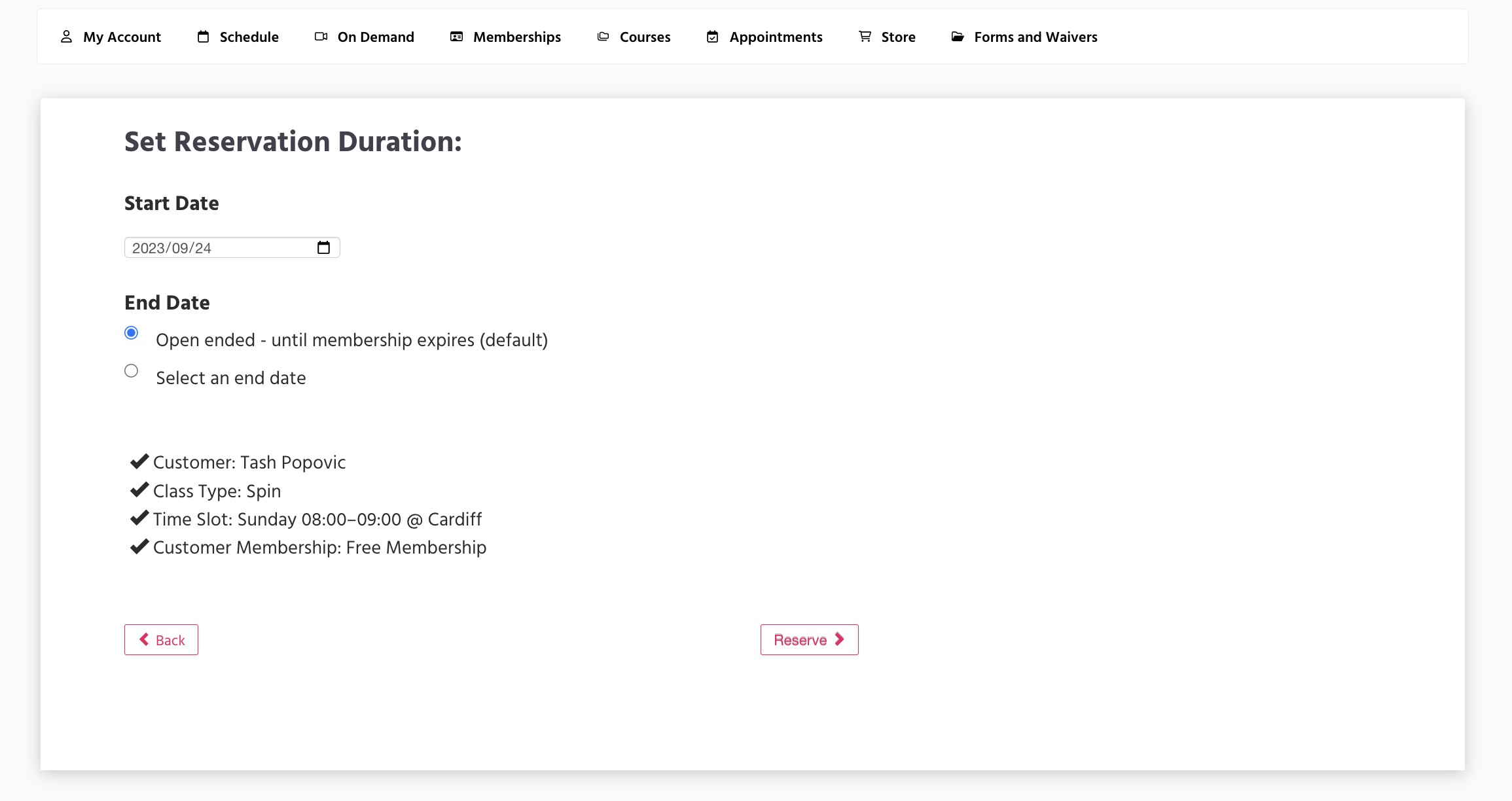The height and width of the screenshot is (801, 1512).
Task: Click the On Demand video icon
Action: point(321,37)
